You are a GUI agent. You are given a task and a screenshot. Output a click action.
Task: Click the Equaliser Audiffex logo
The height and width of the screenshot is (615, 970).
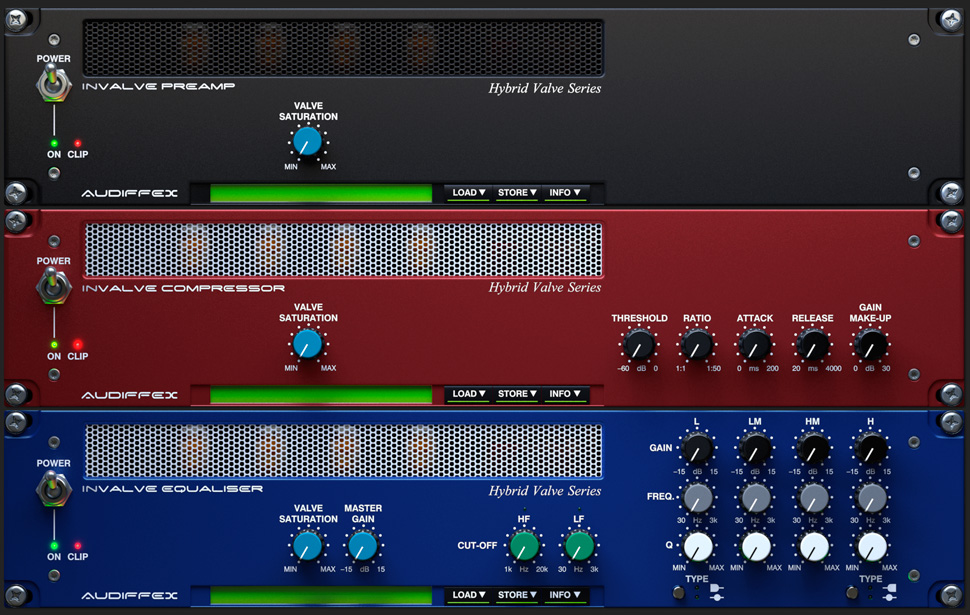pos(129,595)
